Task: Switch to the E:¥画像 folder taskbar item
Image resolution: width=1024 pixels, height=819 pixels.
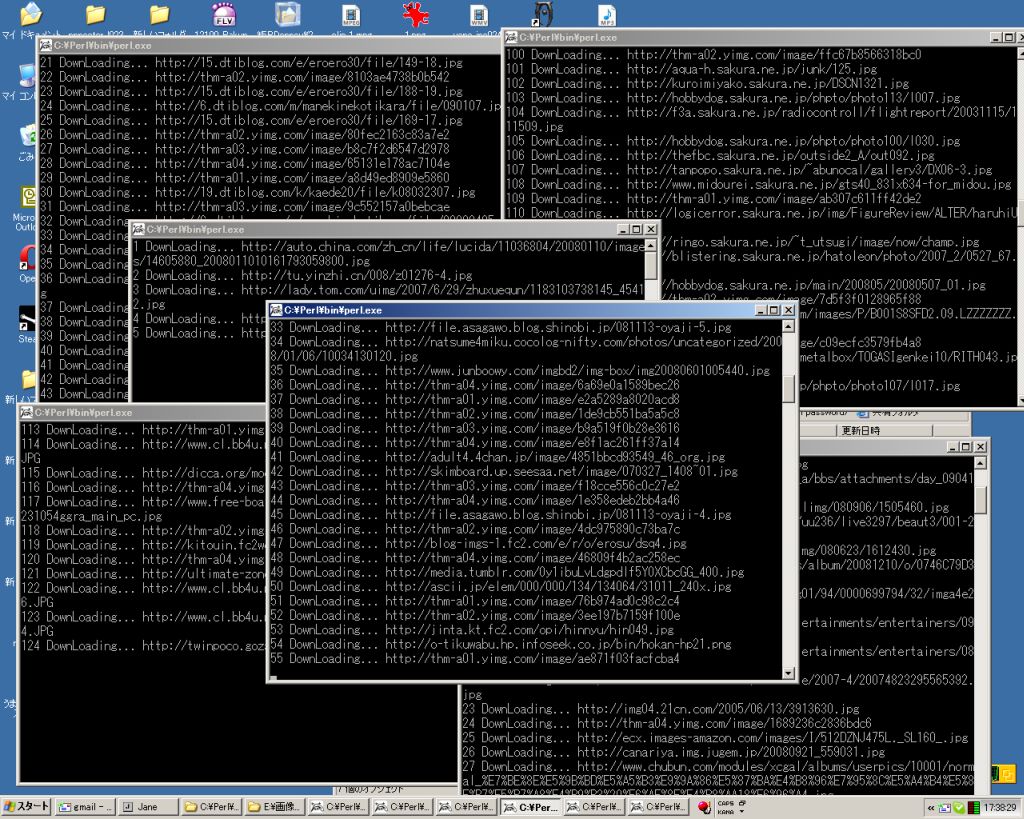Action: pos(273,807)
